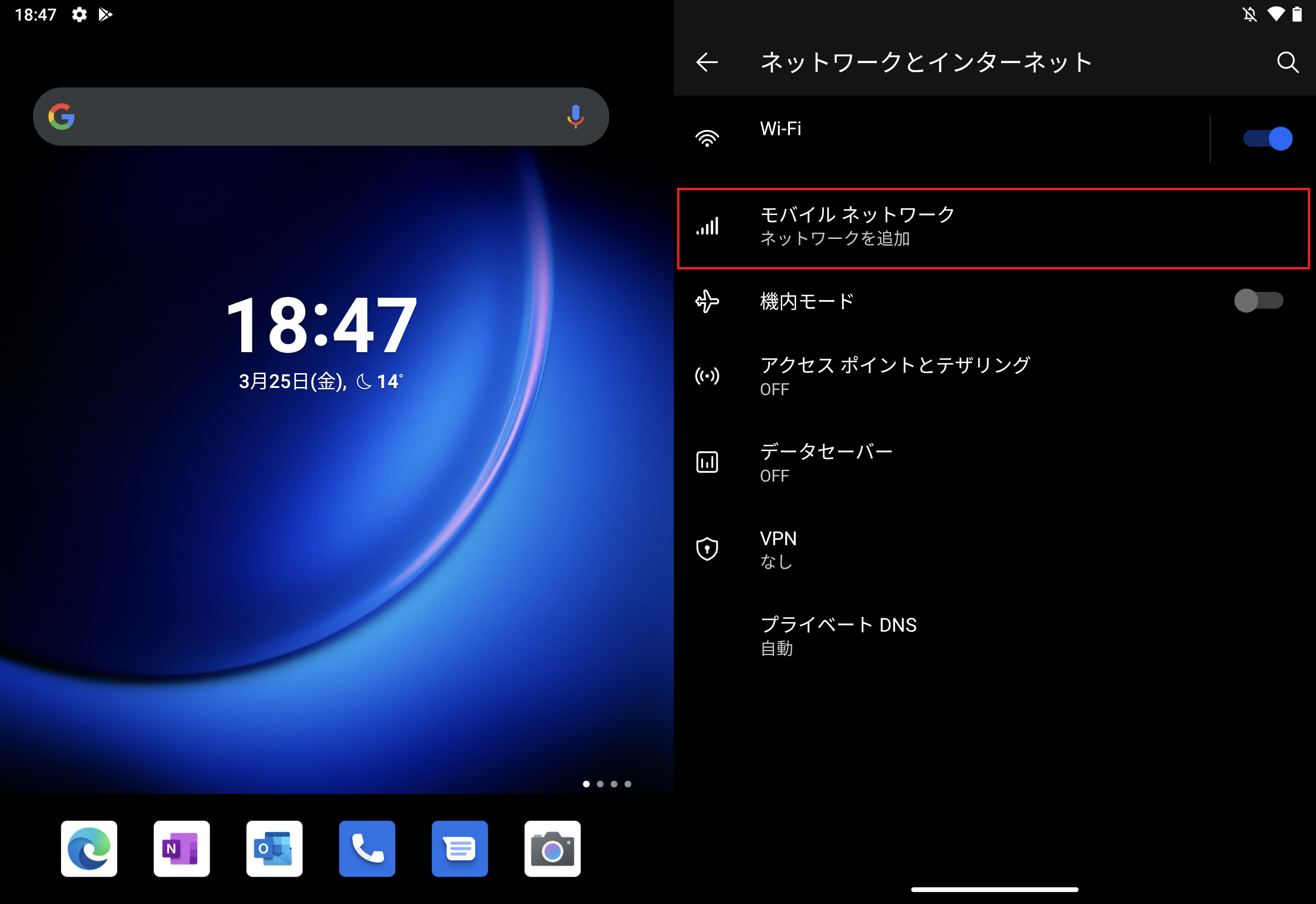Tap the navigation gesture bar at bottom

pos(994,889)
